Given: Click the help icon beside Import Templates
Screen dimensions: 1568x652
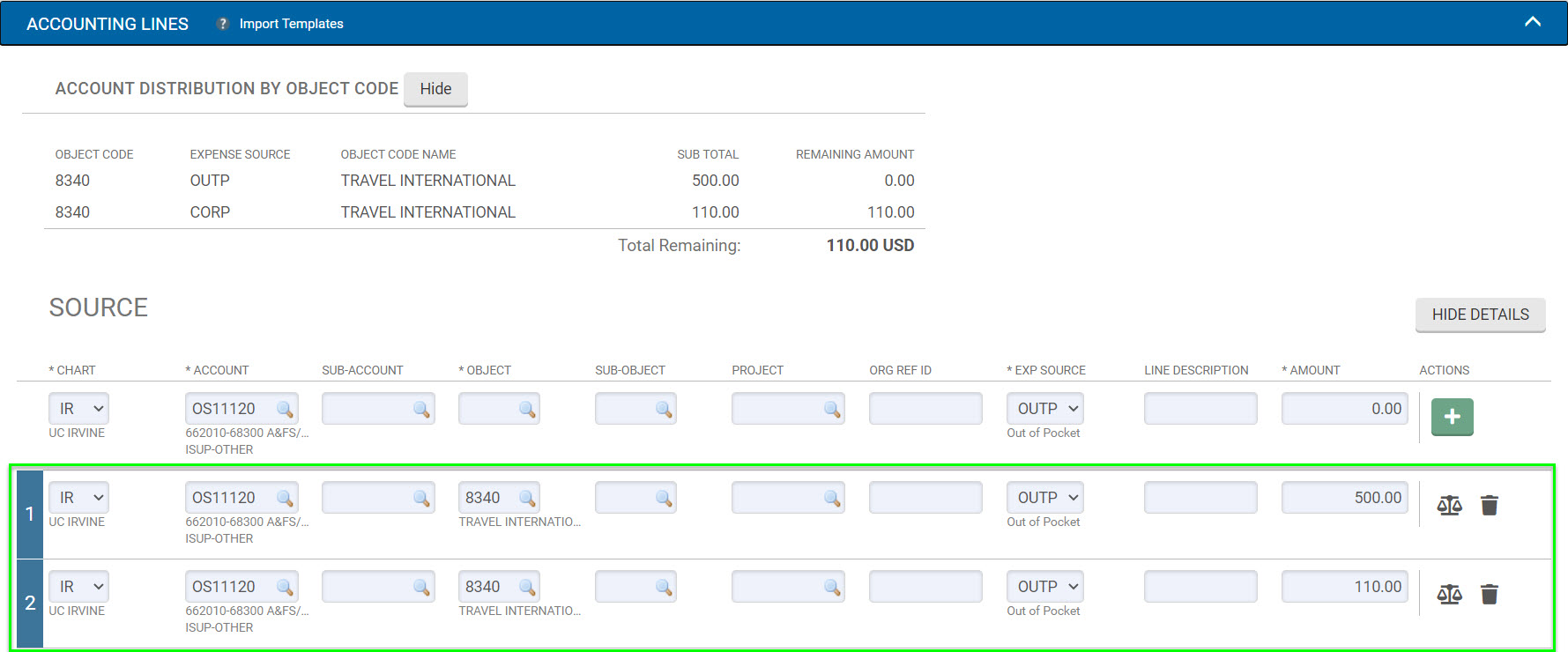Looking at the screenshot, I should 223,24.
